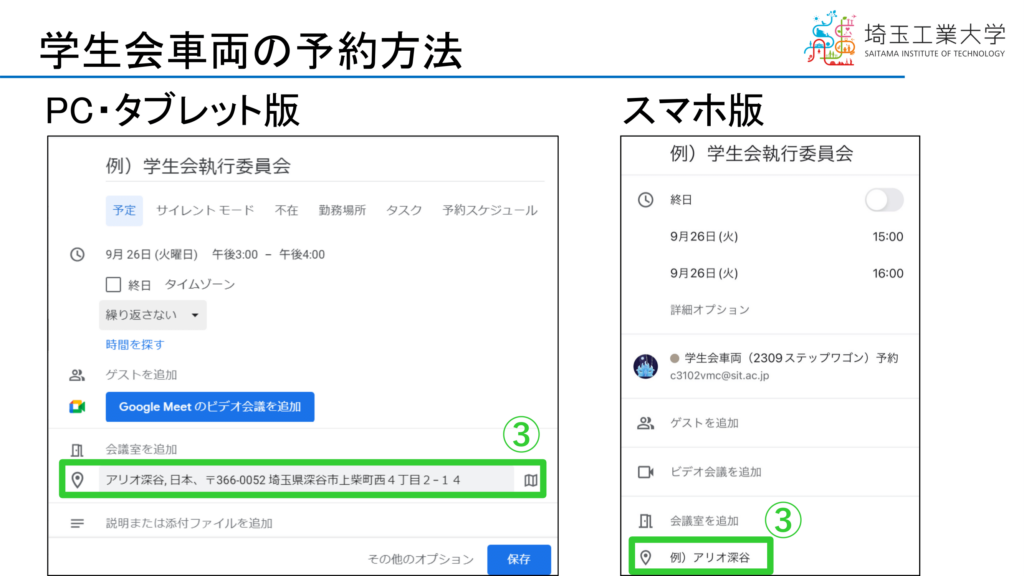Select the 予定 tab
This screenshot has width=1024, height=576.
(x=124, y=211)
